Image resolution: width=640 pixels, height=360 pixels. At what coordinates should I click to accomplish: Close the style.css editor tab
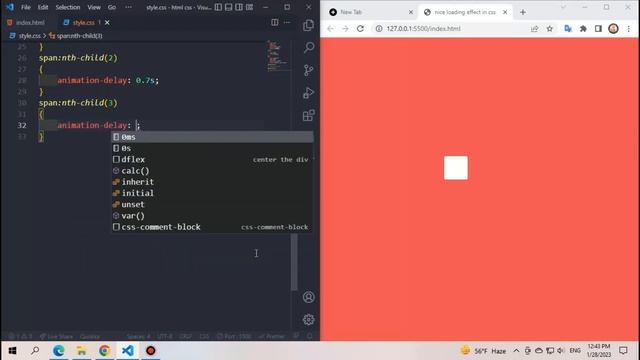107,22
